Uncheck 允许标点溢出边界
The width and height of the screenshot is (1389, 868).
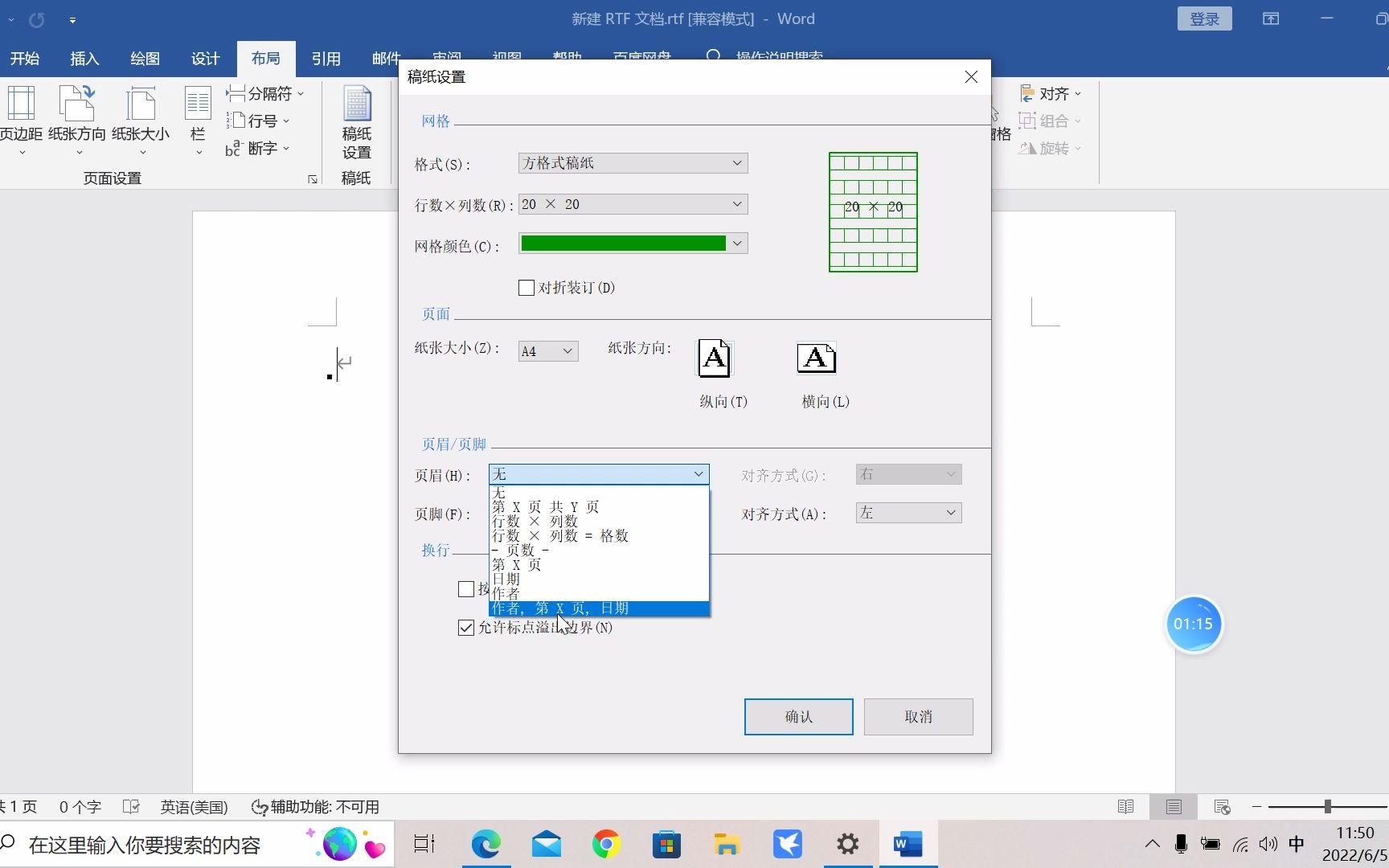[x=466, y=628]
